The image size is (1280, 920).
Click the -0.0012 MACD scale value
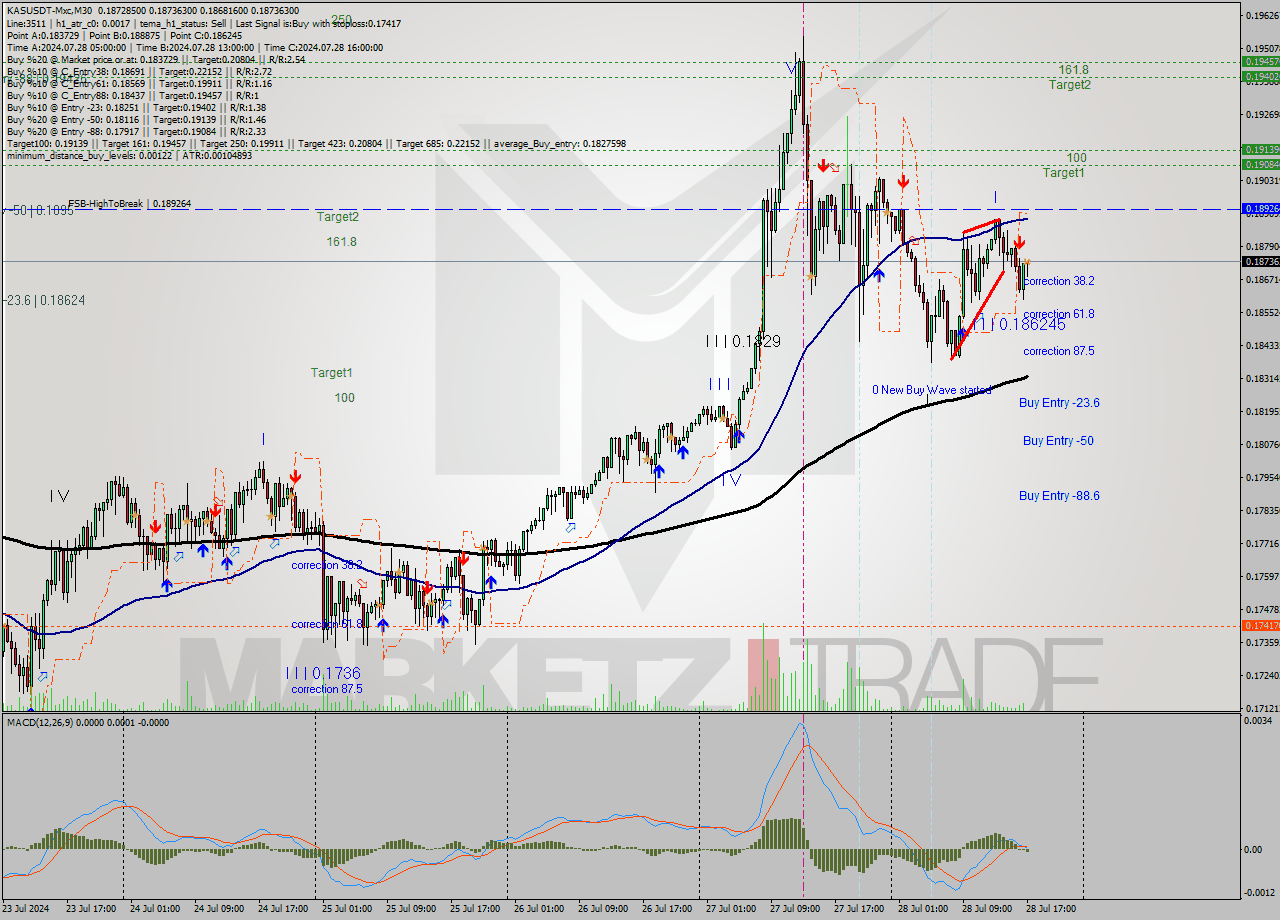1260,894
